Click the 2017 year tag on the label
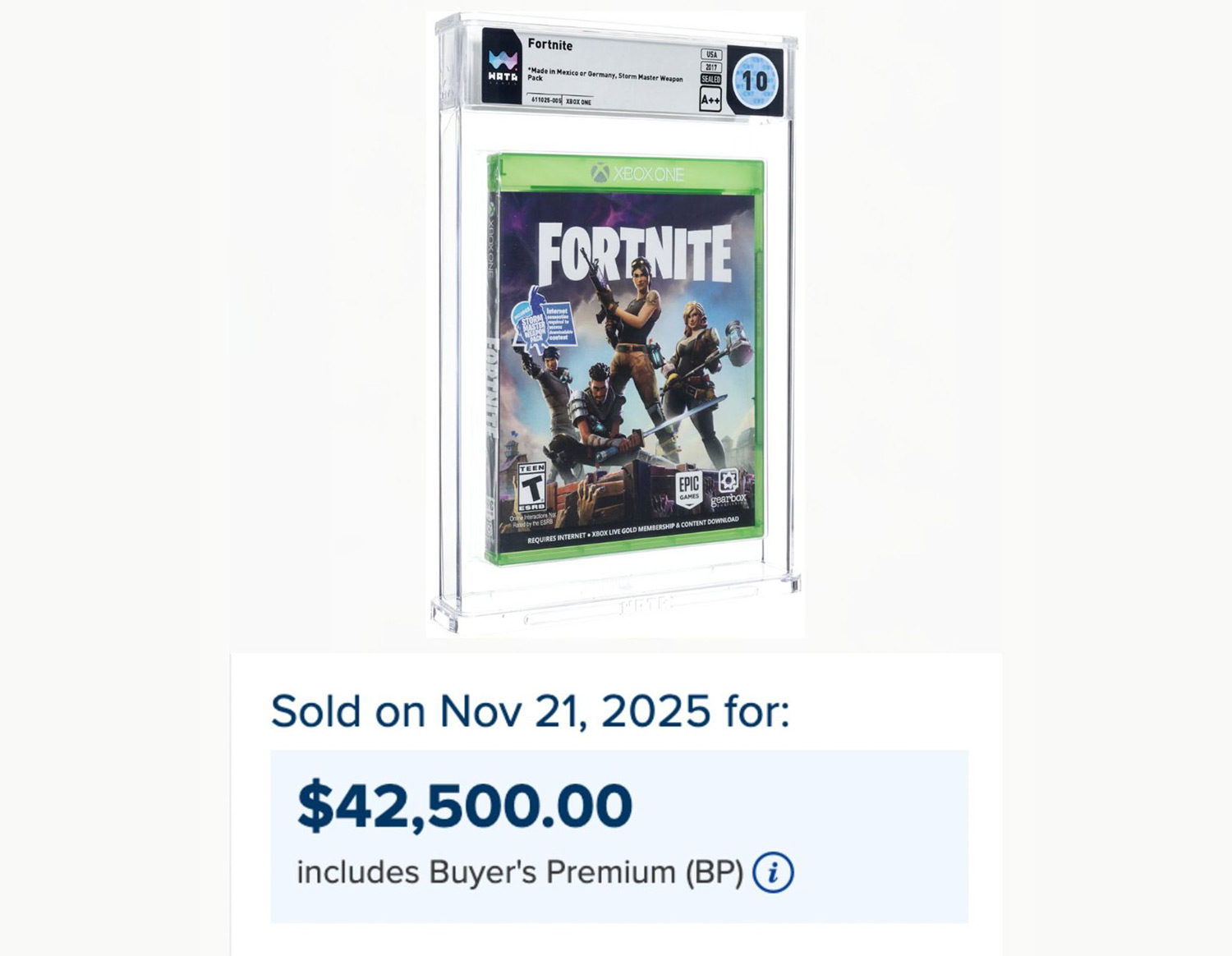The image size is (1232, 956). (x=711, y=67)
